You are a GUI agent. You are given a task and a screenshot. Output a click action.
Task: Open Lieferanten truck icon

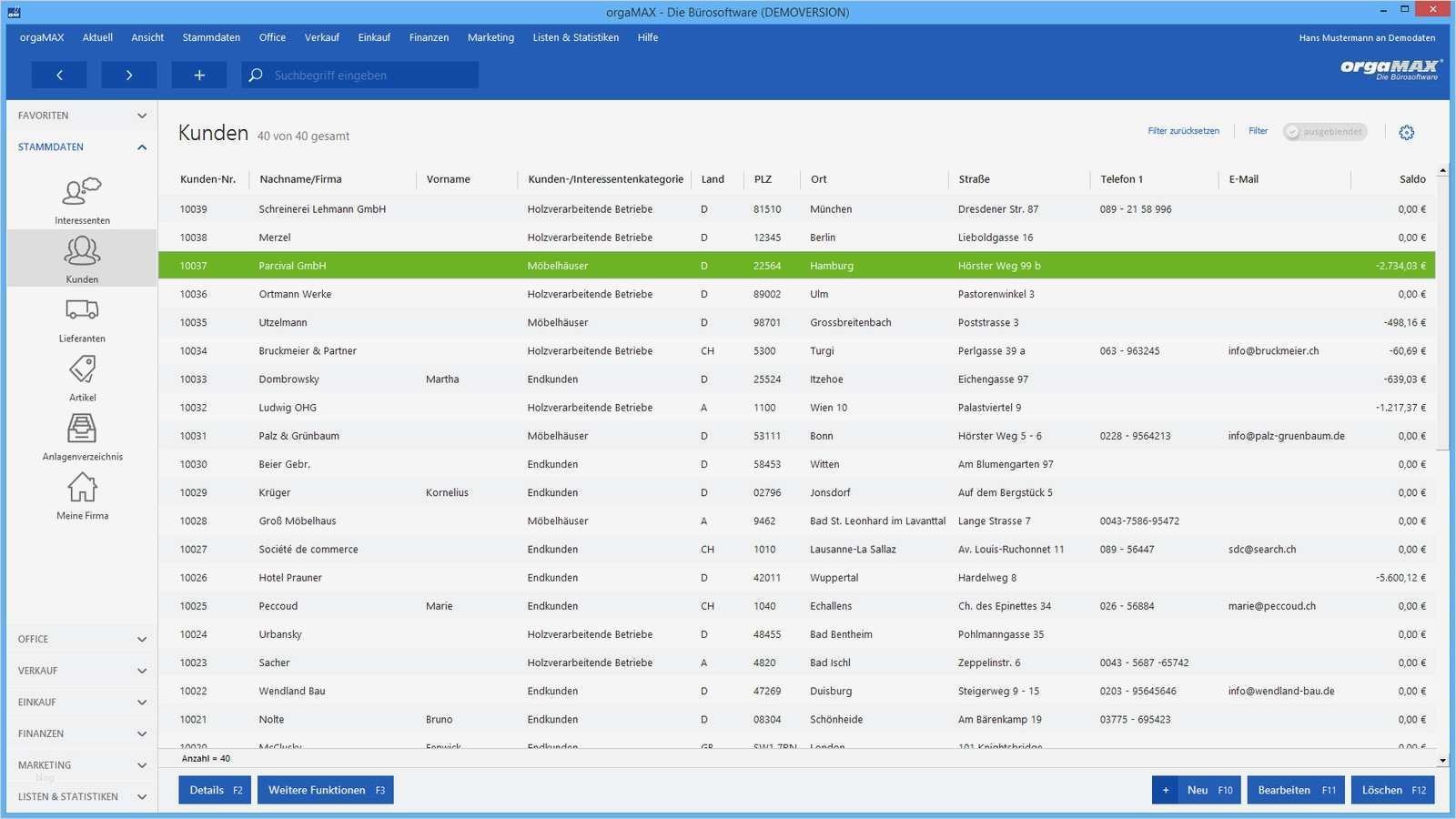(x=82, y=310)
